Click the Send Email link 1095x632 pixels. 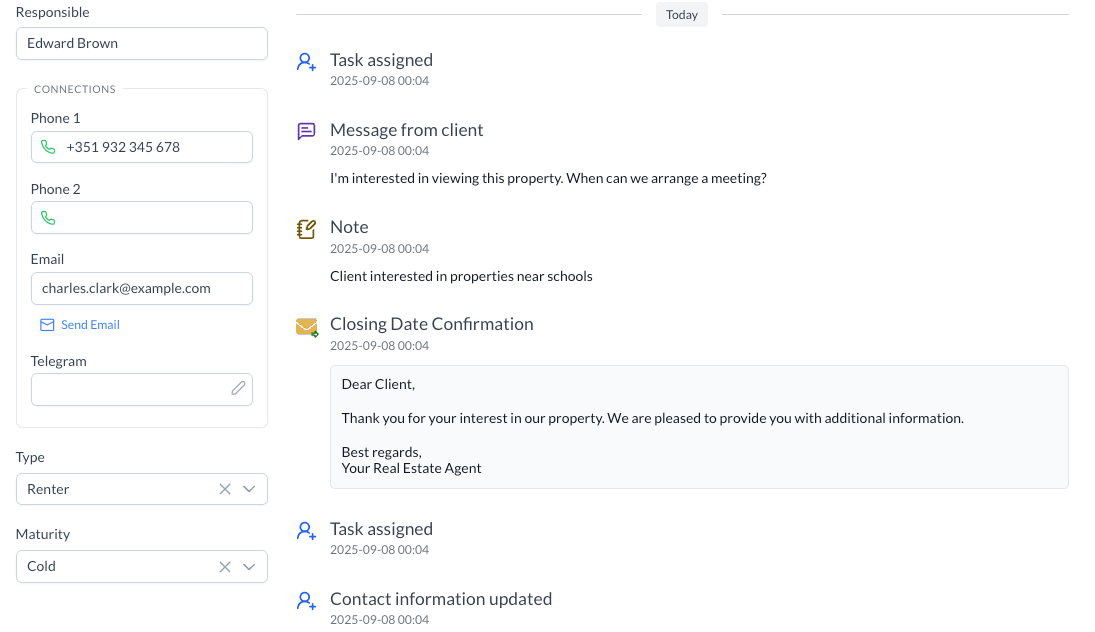coord(90,324)
